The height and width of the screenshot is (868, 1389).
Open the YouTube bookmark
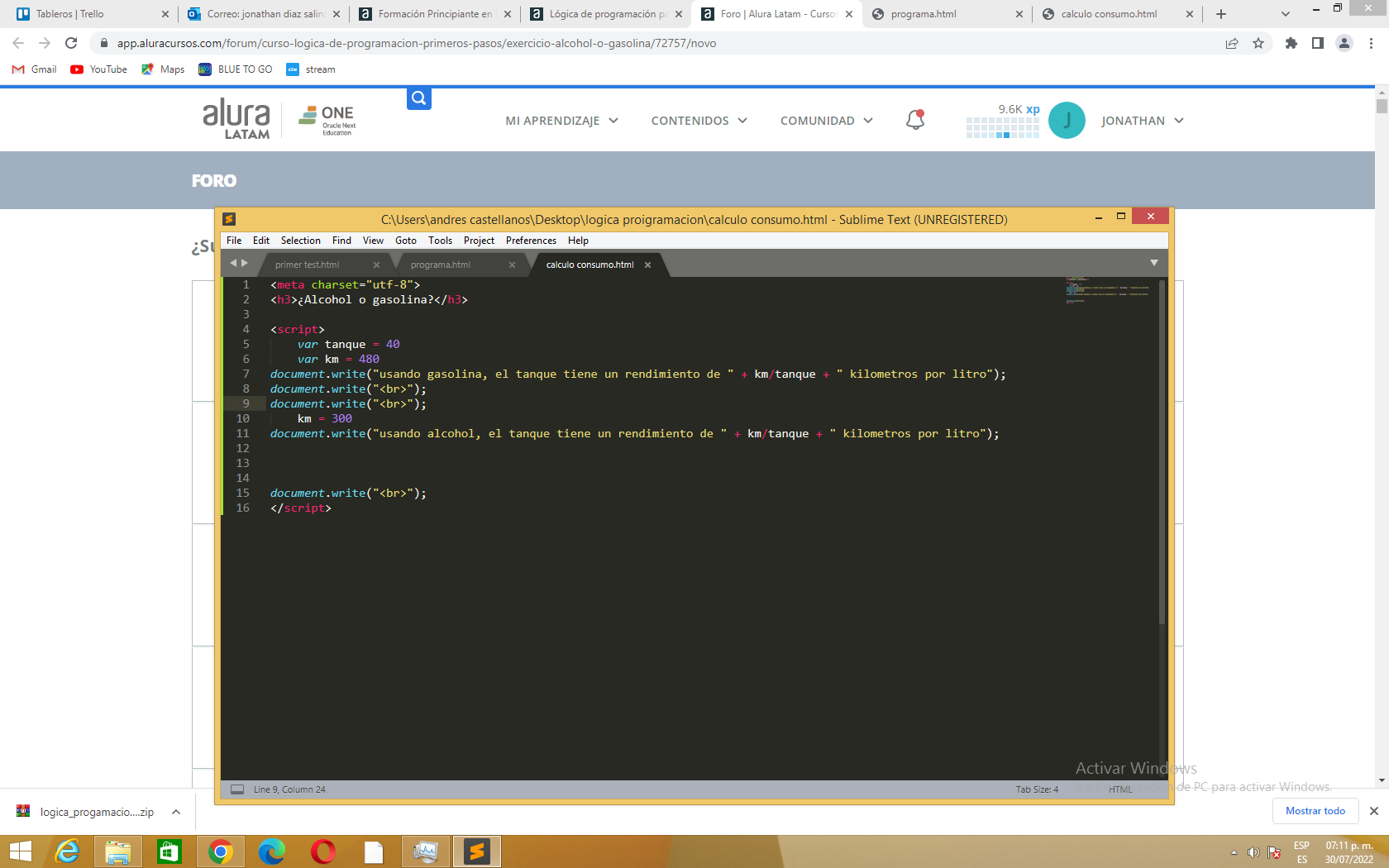pos(99,69)
